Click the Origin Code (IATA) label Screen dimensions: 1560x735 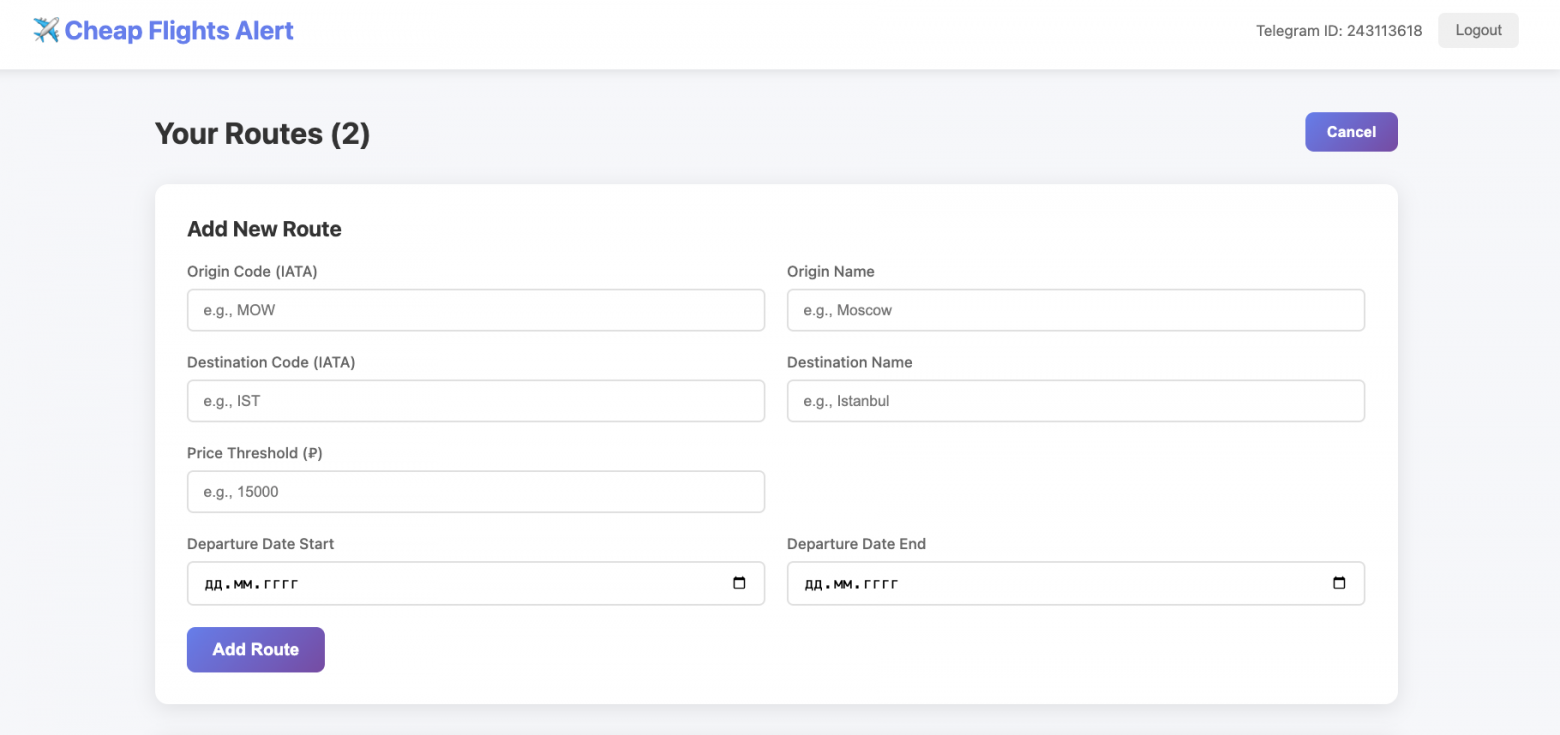(x=252, y=271)
